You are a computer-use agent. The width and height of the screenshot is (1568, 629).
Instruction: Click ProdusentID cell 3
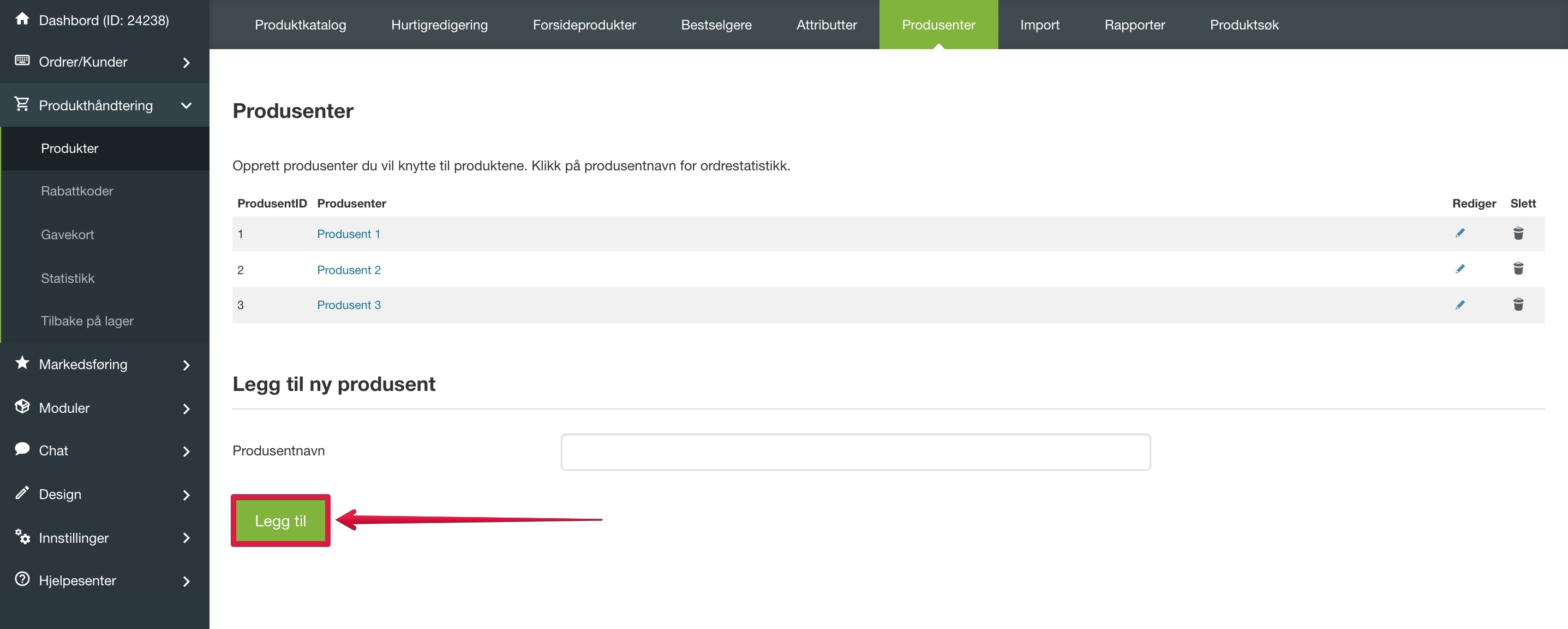pyautogui.click(x=241, y=305)
